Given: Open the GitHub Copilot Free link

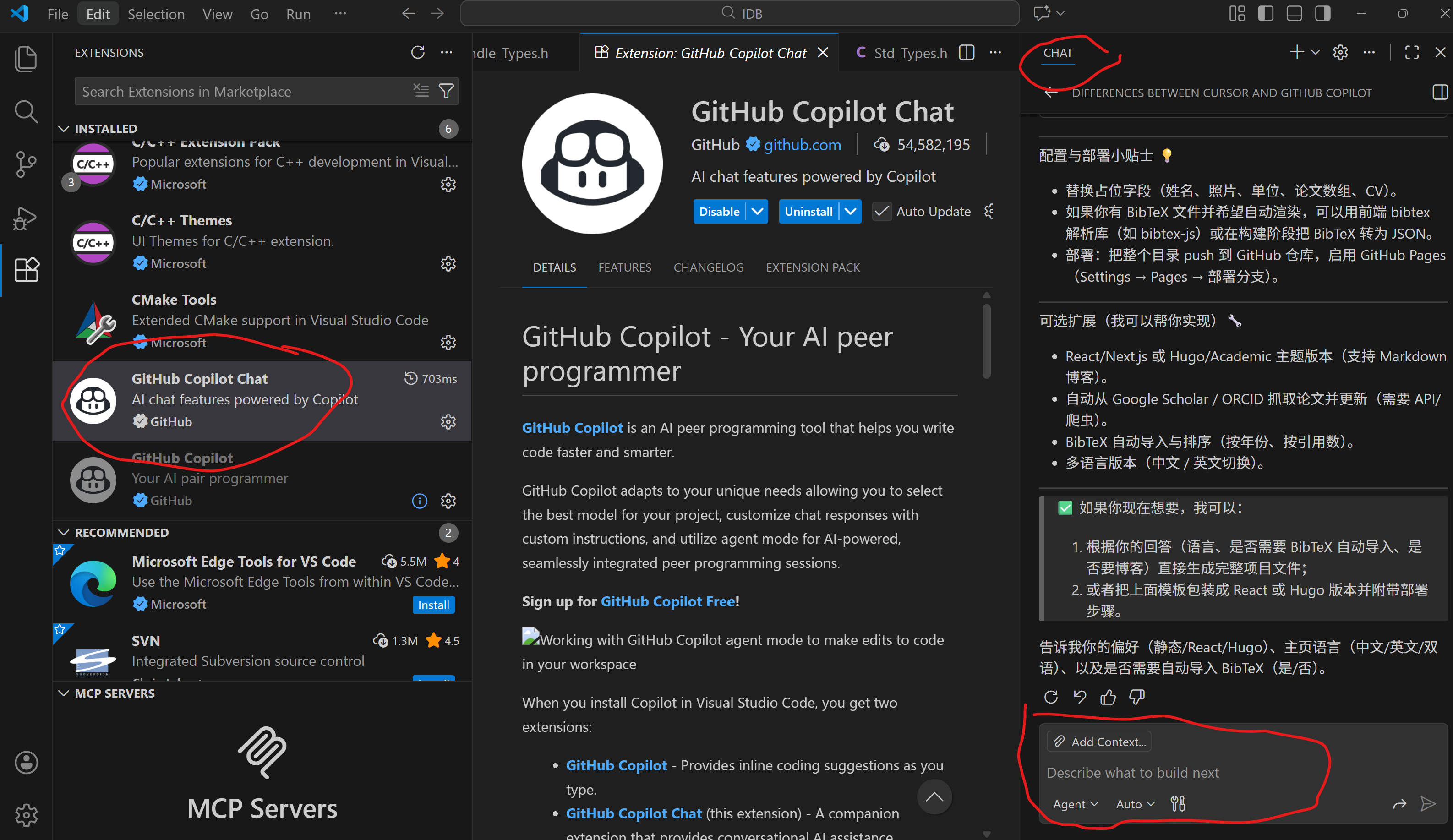Looking at the screenshot, I should click(668, 601).
